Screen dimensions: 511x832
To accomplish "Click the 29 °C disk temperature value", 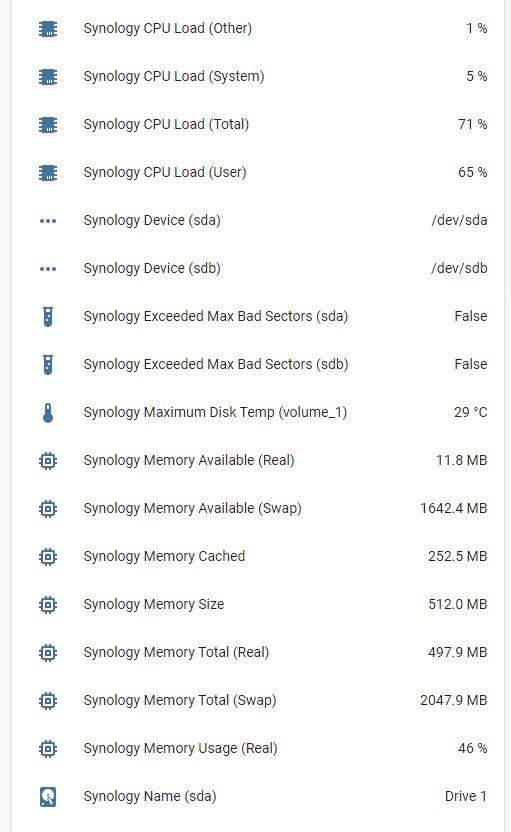I will click(x=470, y=412).
